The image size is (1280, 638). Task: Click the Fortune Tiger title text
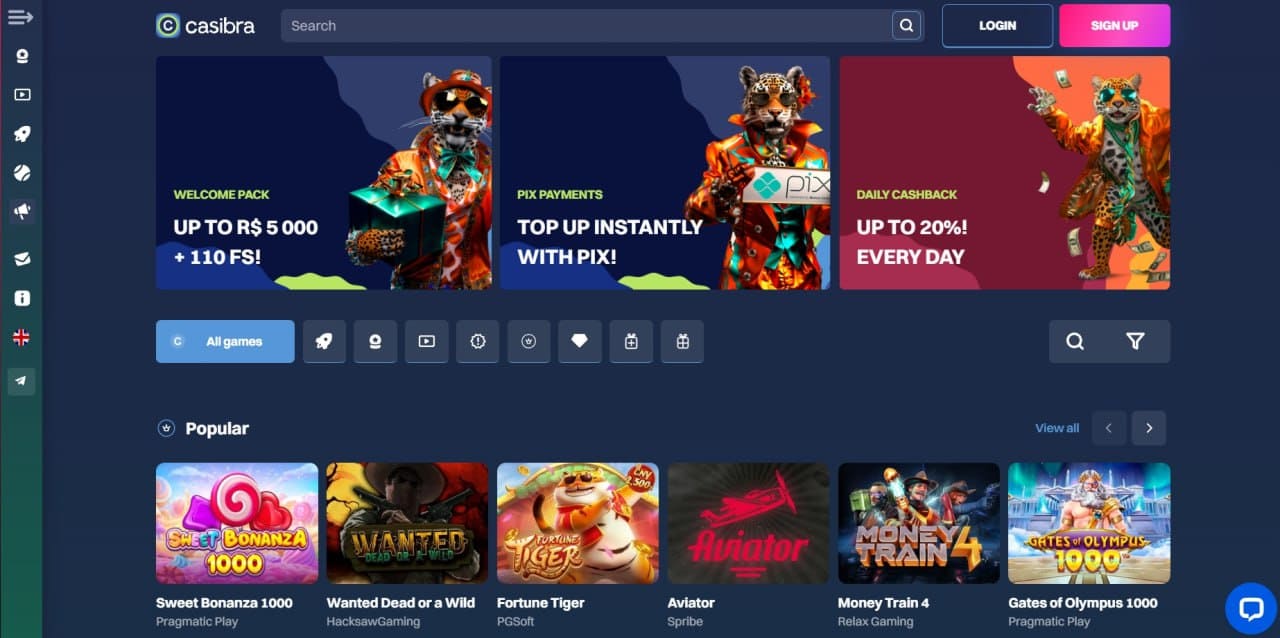pyautogui.click(x=541, y=603)
